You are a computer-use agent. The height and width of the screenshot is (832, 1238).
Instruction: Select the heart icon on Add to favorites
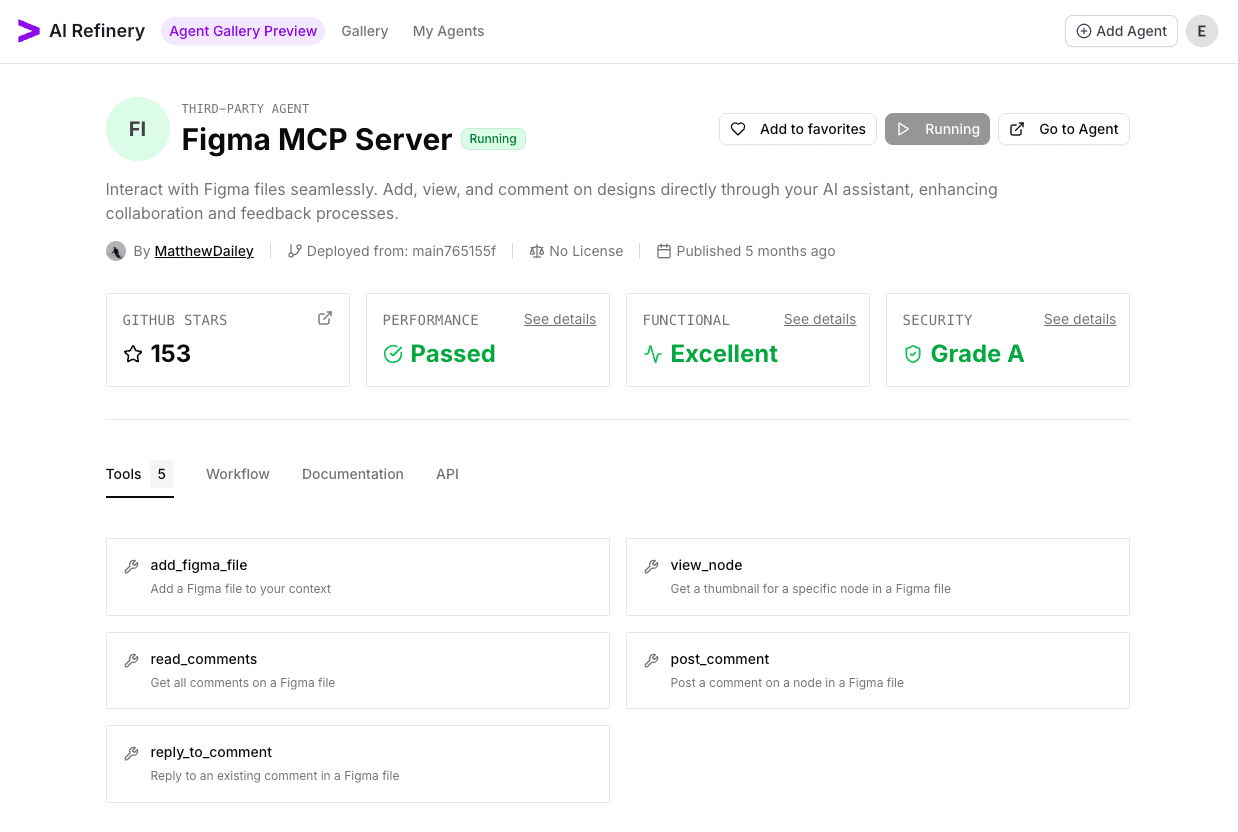(x=738, y=129)
